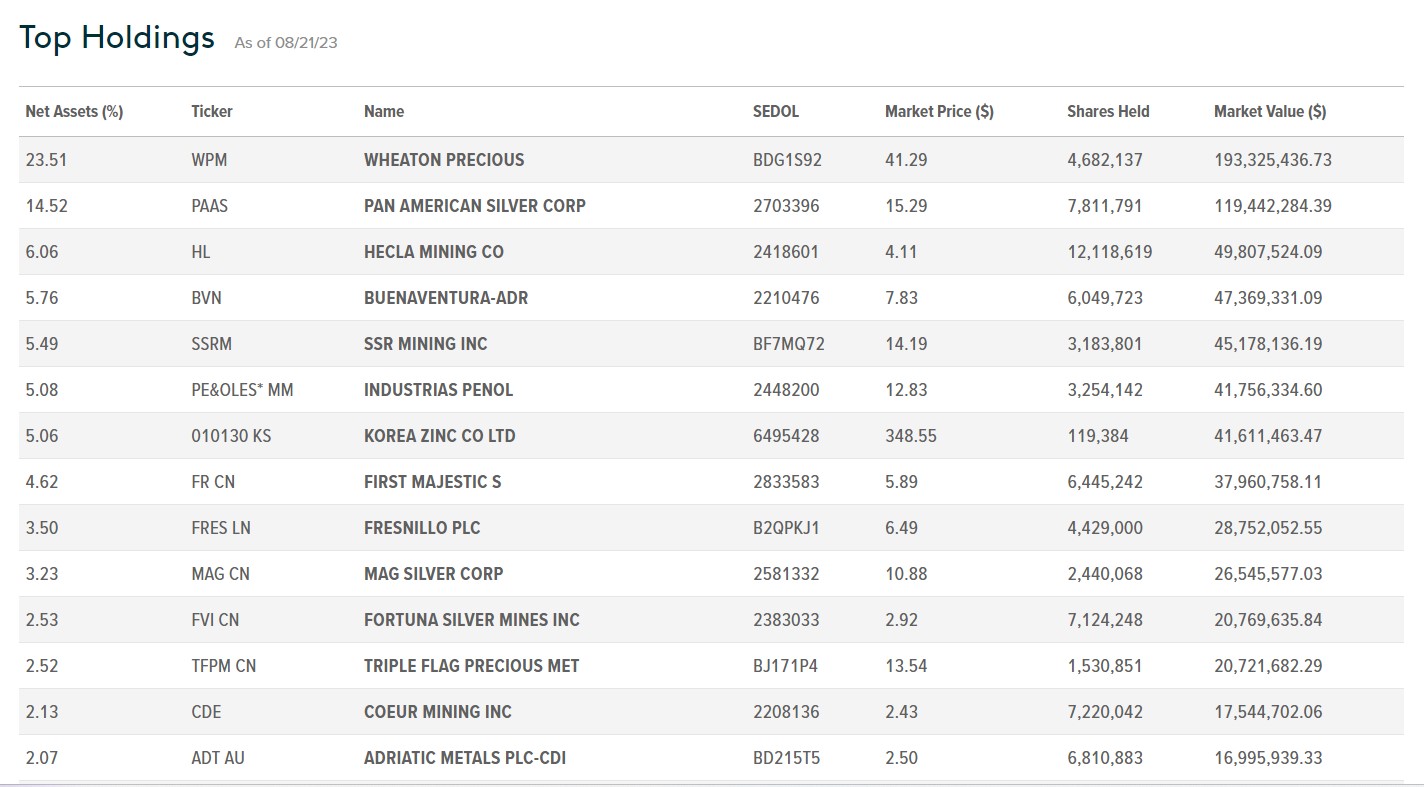Click shares held 12,118,619
The height and width of the screenshot is (787, 1424).
tap(1109, 252)
